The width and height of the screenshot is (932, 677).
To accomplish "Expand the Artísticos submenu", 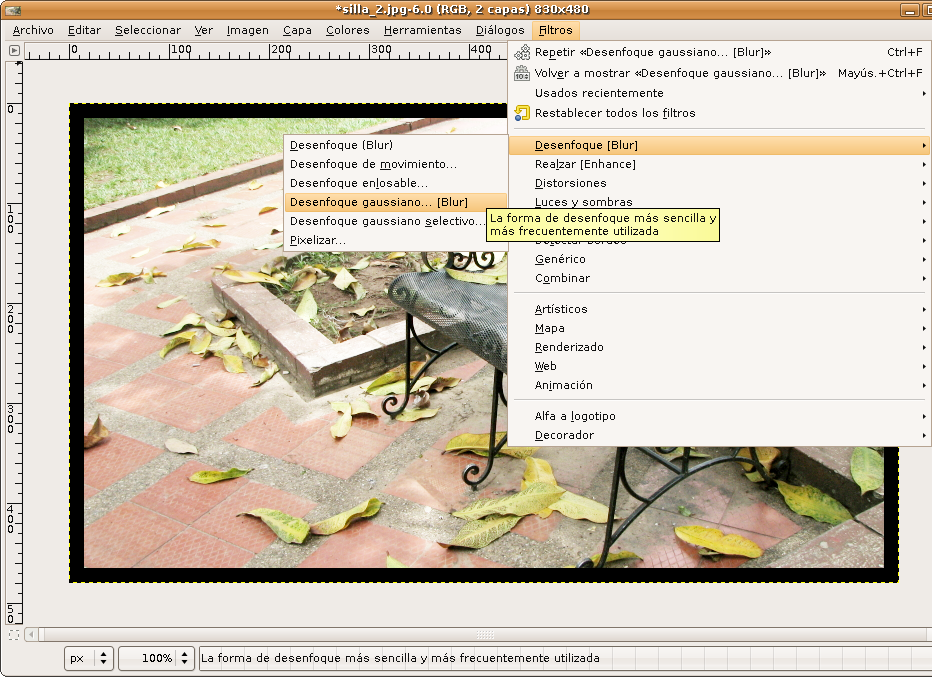I will click(720, 309).
